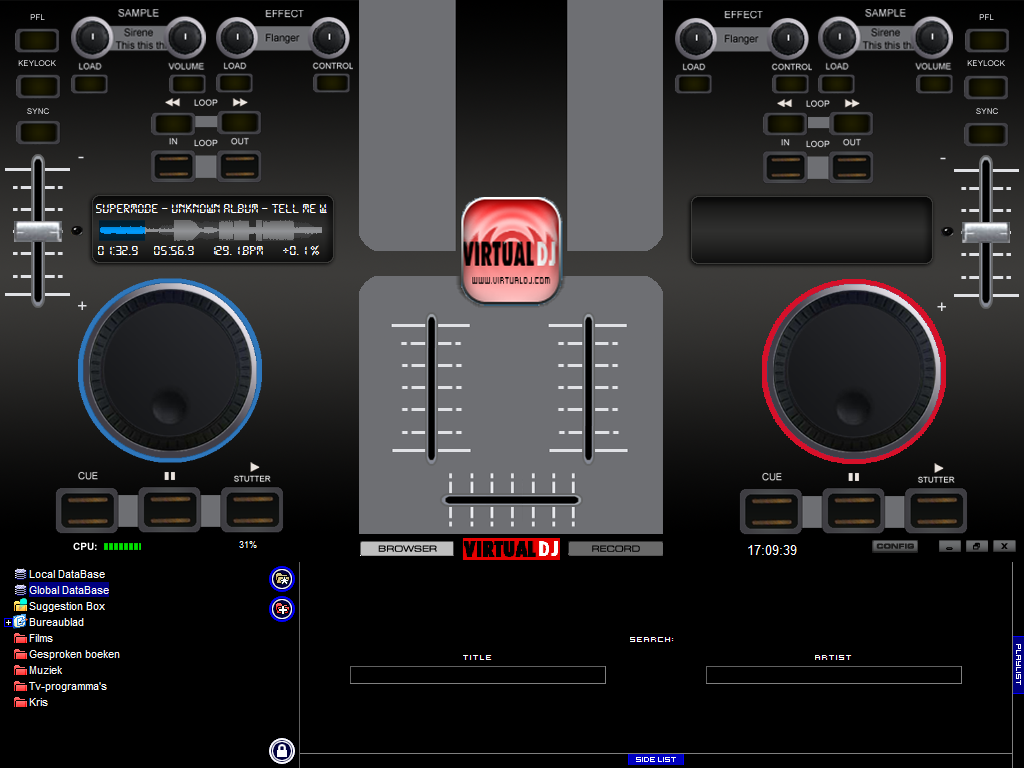Click right deck effect Control button

[791, 84]
